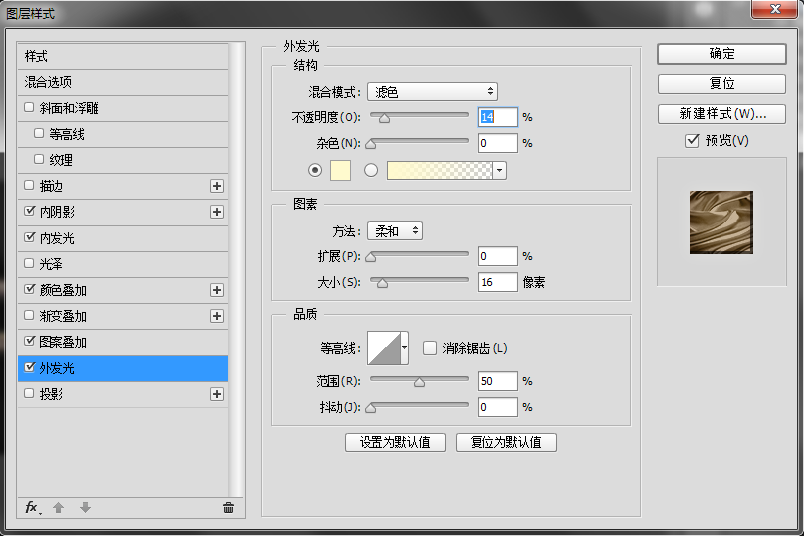Open the gradient picker dropdown arrow
The height and width of the screenshot is (536, 804).
pyautogui.click(x=499, y=170)
